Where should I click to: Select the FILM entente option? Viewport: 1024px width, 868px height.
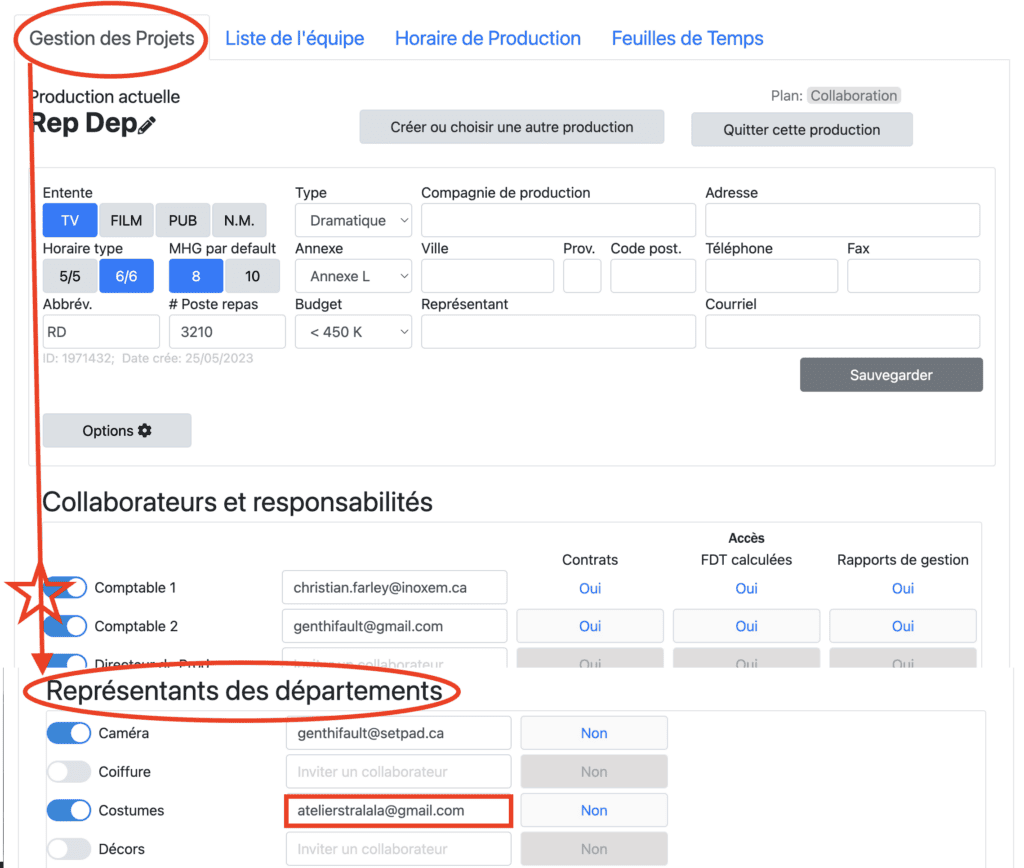(126, 220)
